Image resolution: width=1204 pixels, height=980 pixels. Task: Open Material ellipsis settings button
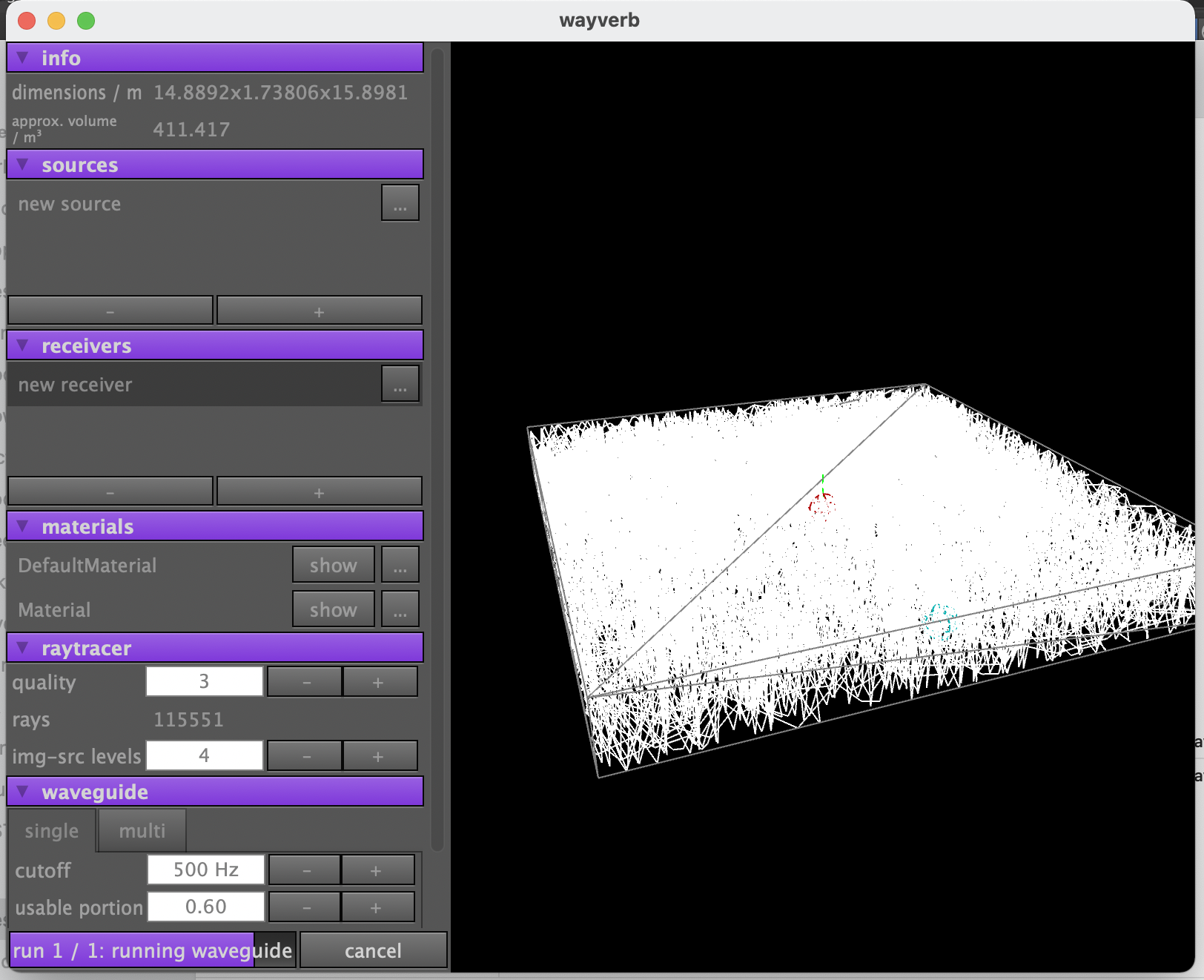400,609
